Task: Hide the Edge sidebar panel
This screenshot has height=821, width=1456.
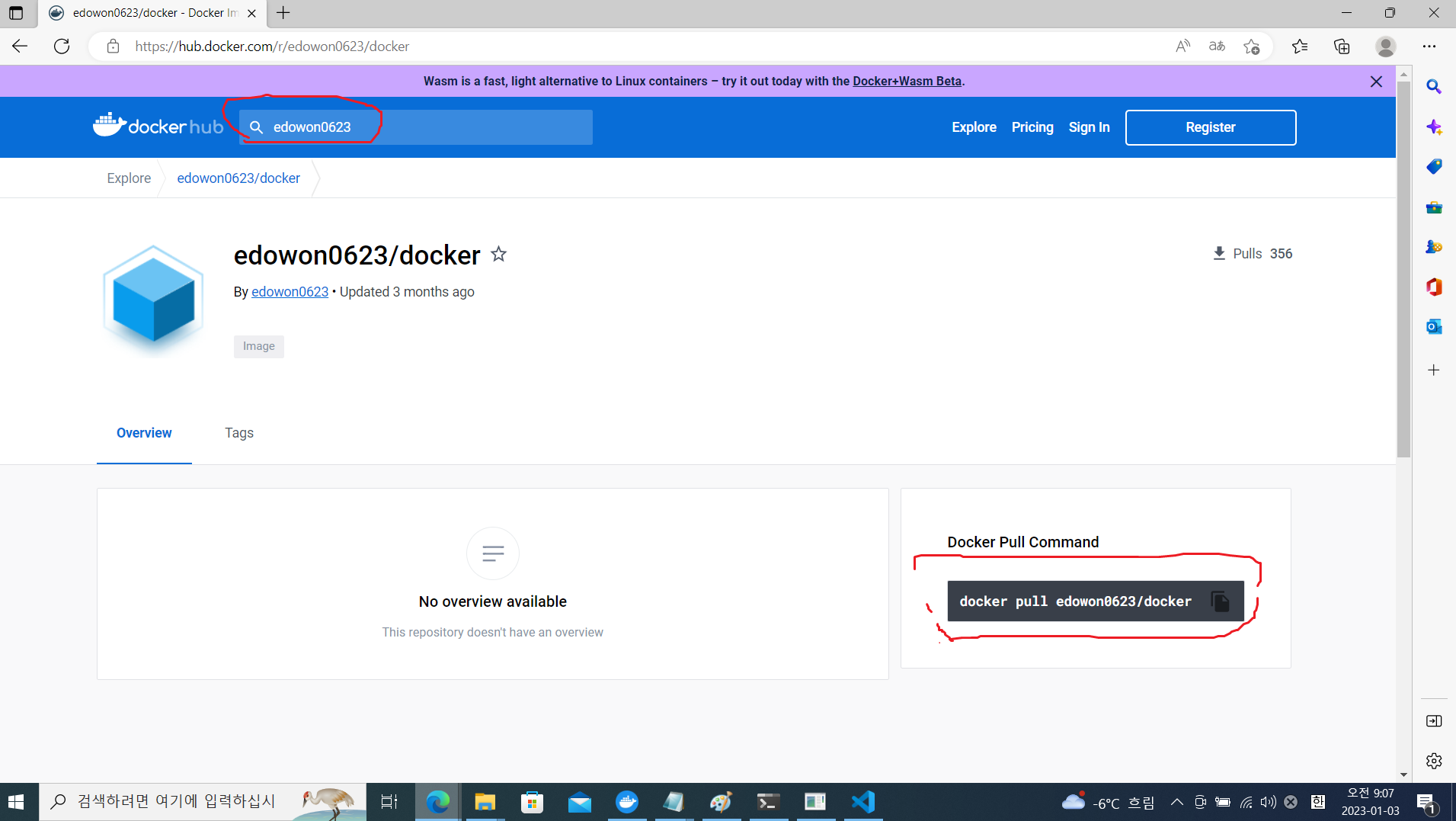Action: tap(1434, 720)
